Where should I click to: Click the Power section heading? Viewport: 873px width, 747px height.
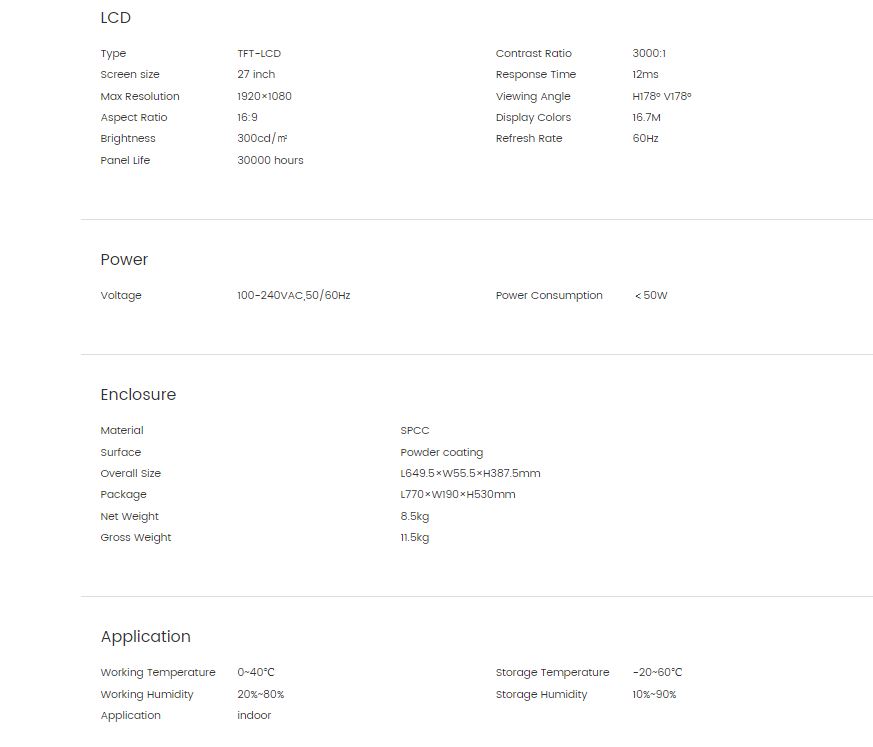(x=124, y=259)
